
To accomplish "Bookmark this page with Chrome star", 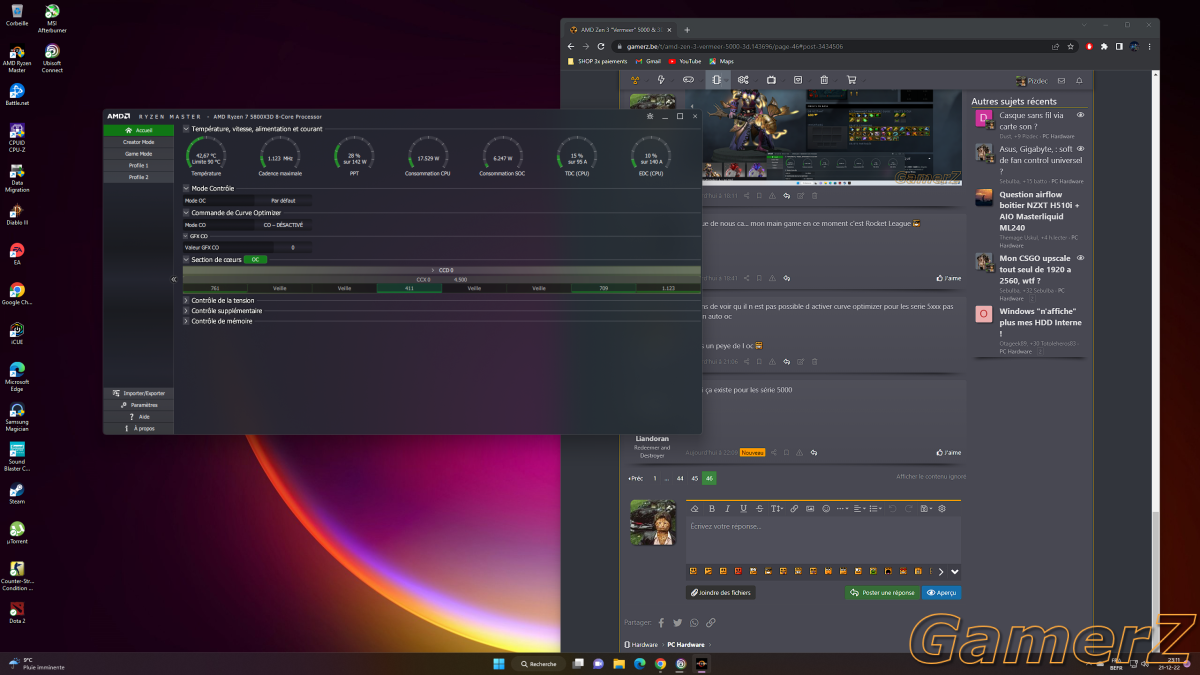I will 1071,46.
